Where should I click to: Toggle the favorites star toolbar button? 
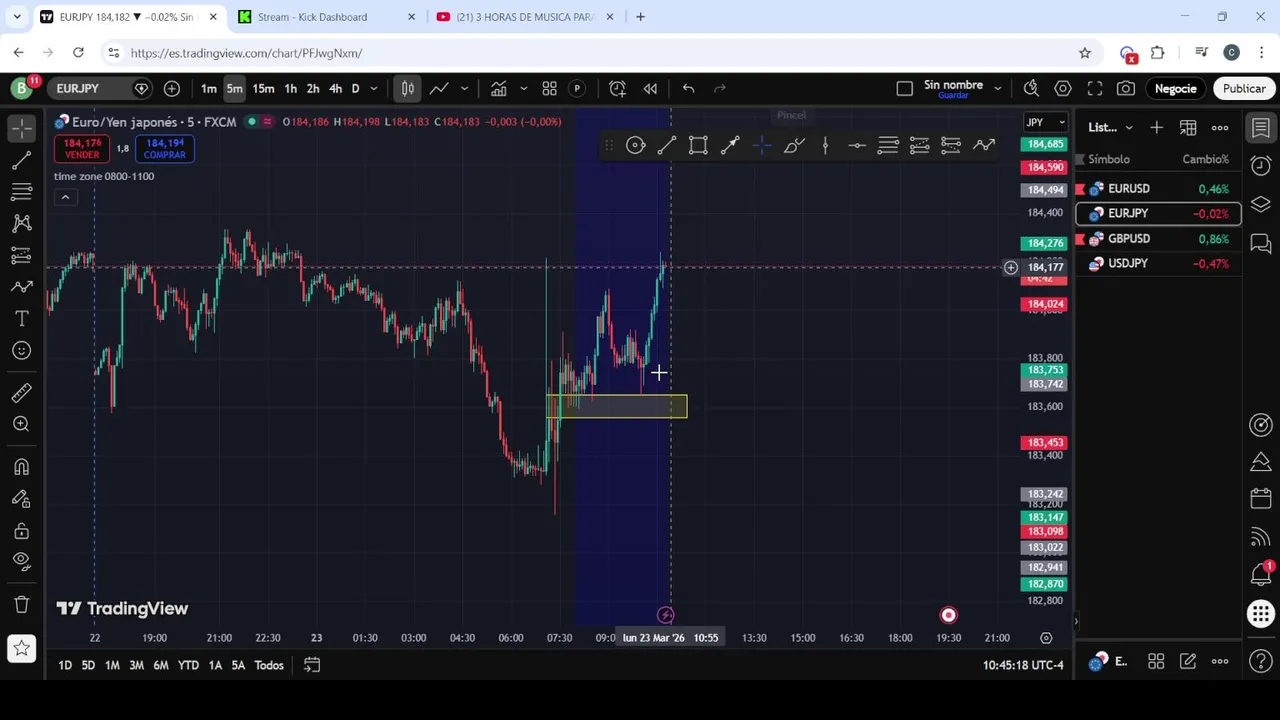coord(22,650)
